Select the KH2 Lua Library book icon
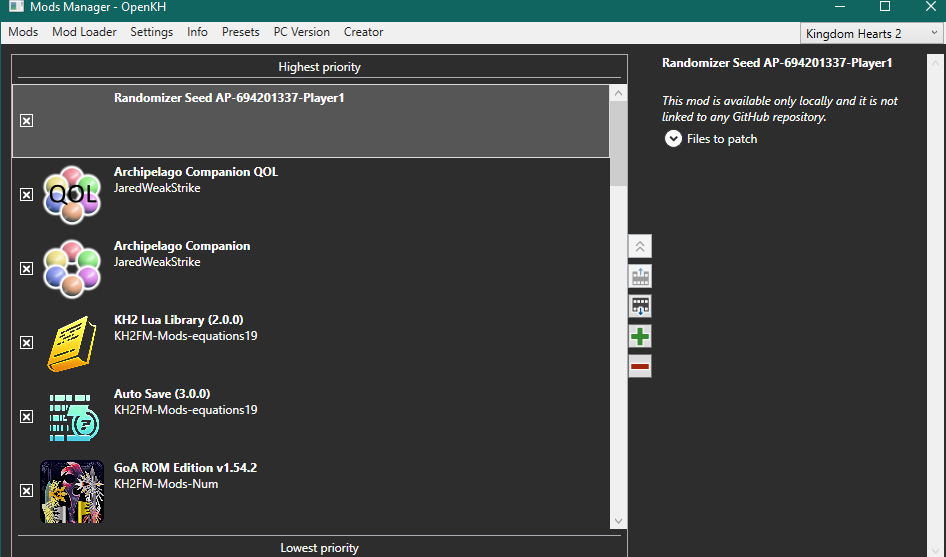Image resolution: width=946 pixels, height=557 pixels. pyautogui.click(x=72, y=343)
